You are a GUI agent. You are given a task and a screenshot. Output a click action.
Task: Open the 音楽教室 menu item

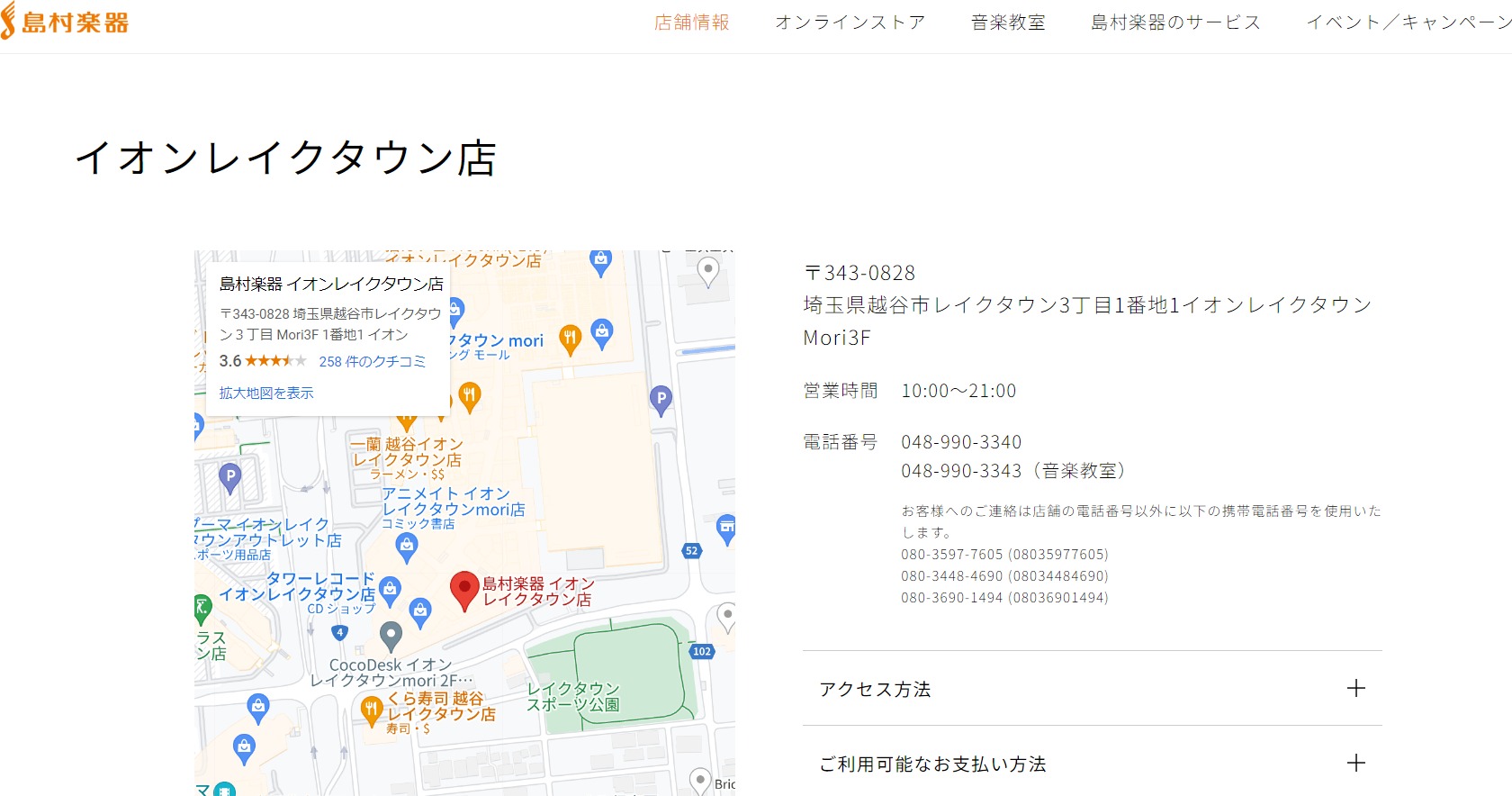coord(1008,23)
